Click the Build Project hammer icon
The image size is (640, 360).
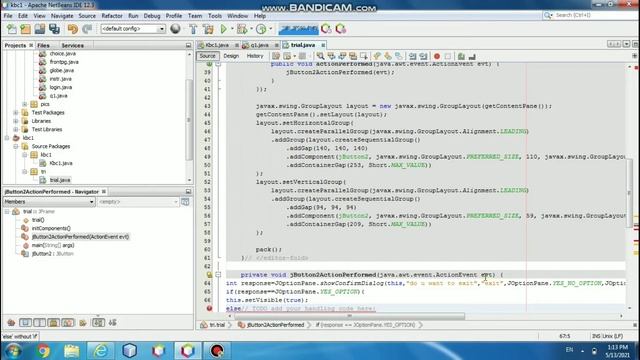click(193, 29)
